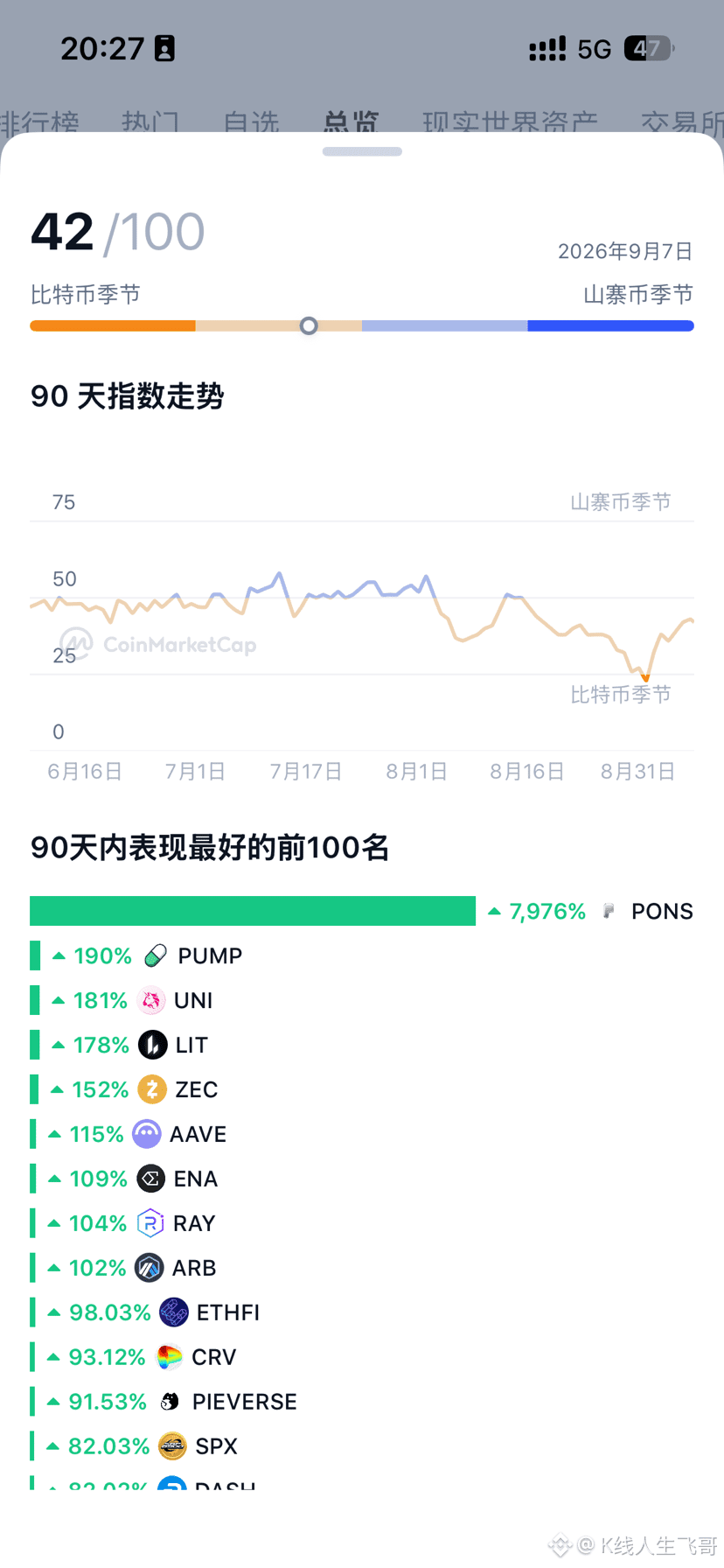
Task: Open the 自选 tab
Action: tap(251, 123)
